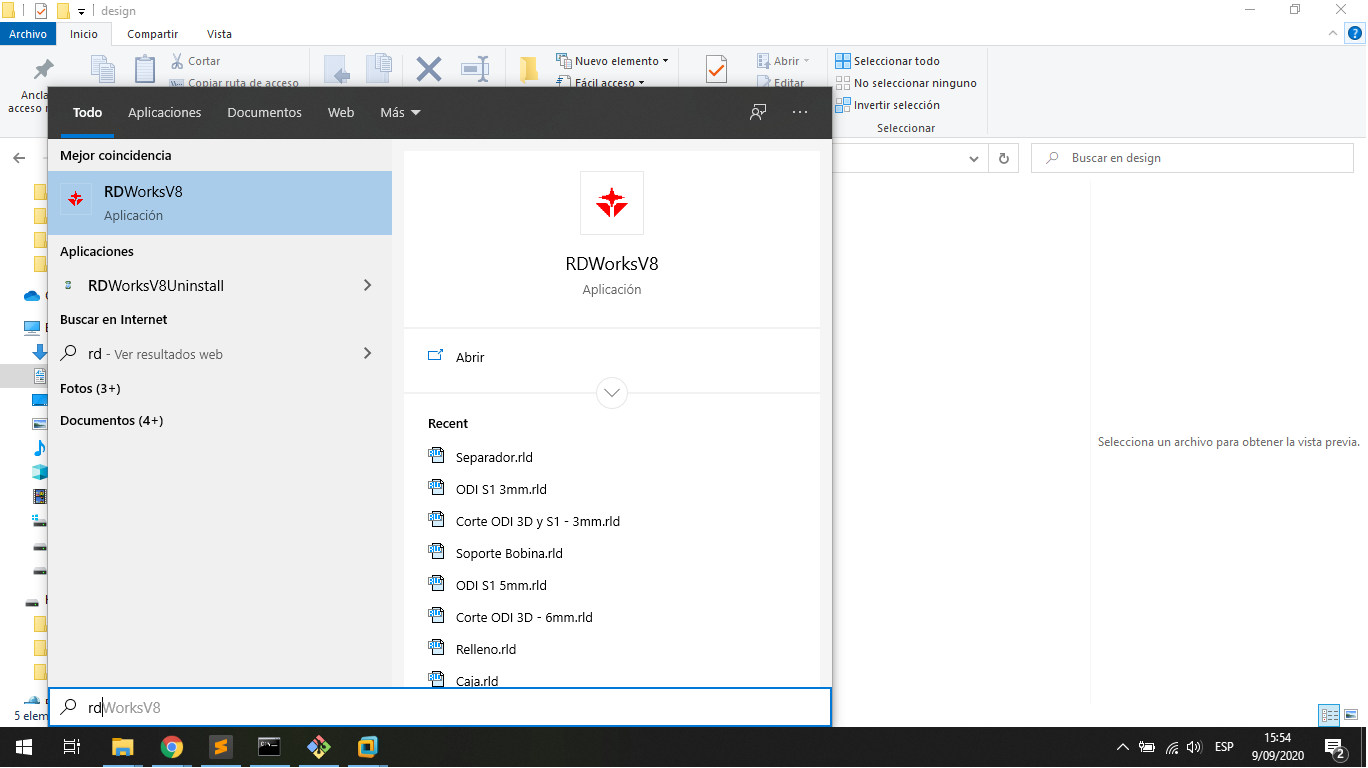Show hidden system tray icons
The image size is (1368, 768).
click(1123, 747)
